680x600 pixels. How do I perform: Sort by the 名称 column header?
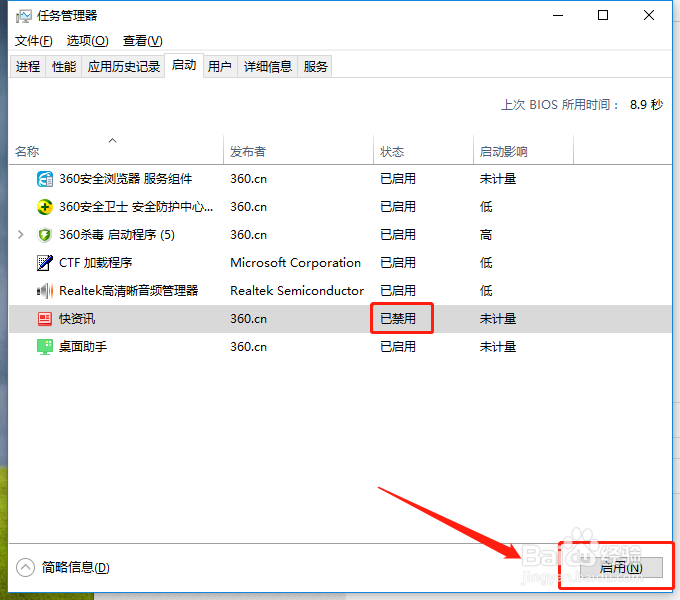(x=116, y=150)
